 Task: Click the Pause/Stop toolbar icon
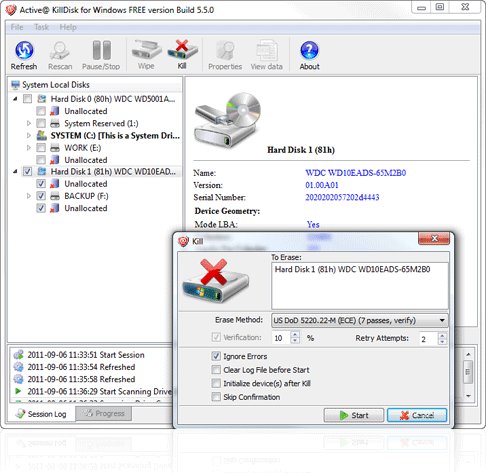click(101, 51)
